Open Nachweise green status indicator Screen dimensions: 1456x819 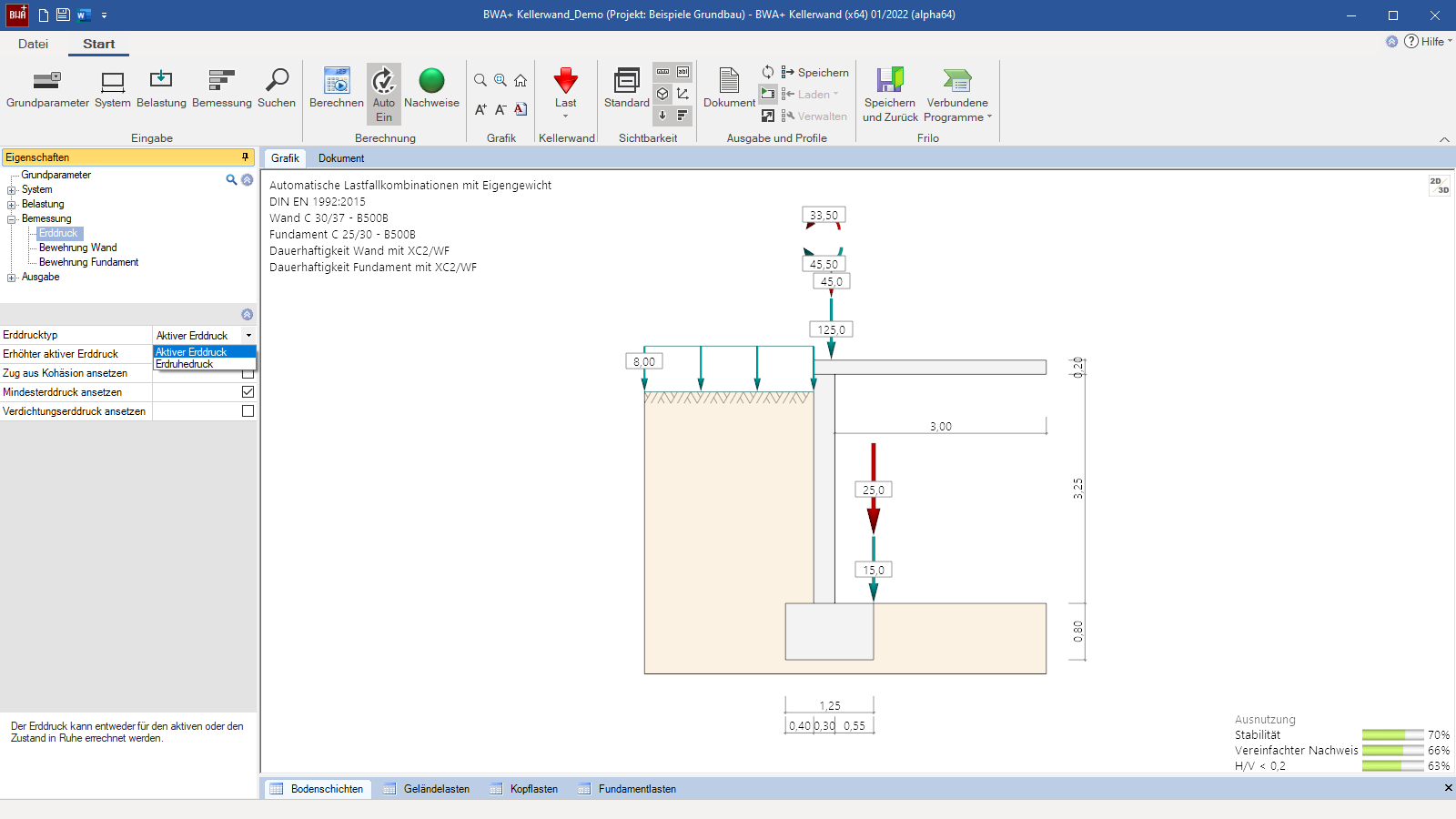[x=431, y=89]
